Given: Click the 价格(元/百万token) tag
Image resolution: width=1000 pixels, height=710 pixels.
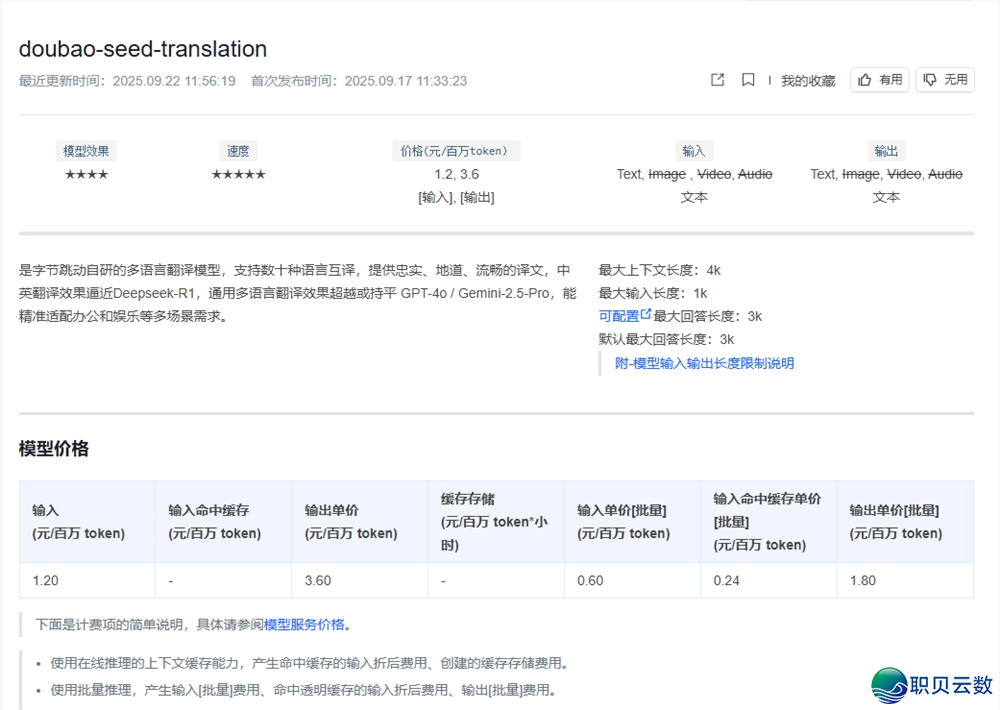Looking at the screenshot, I should click(455, 151).
